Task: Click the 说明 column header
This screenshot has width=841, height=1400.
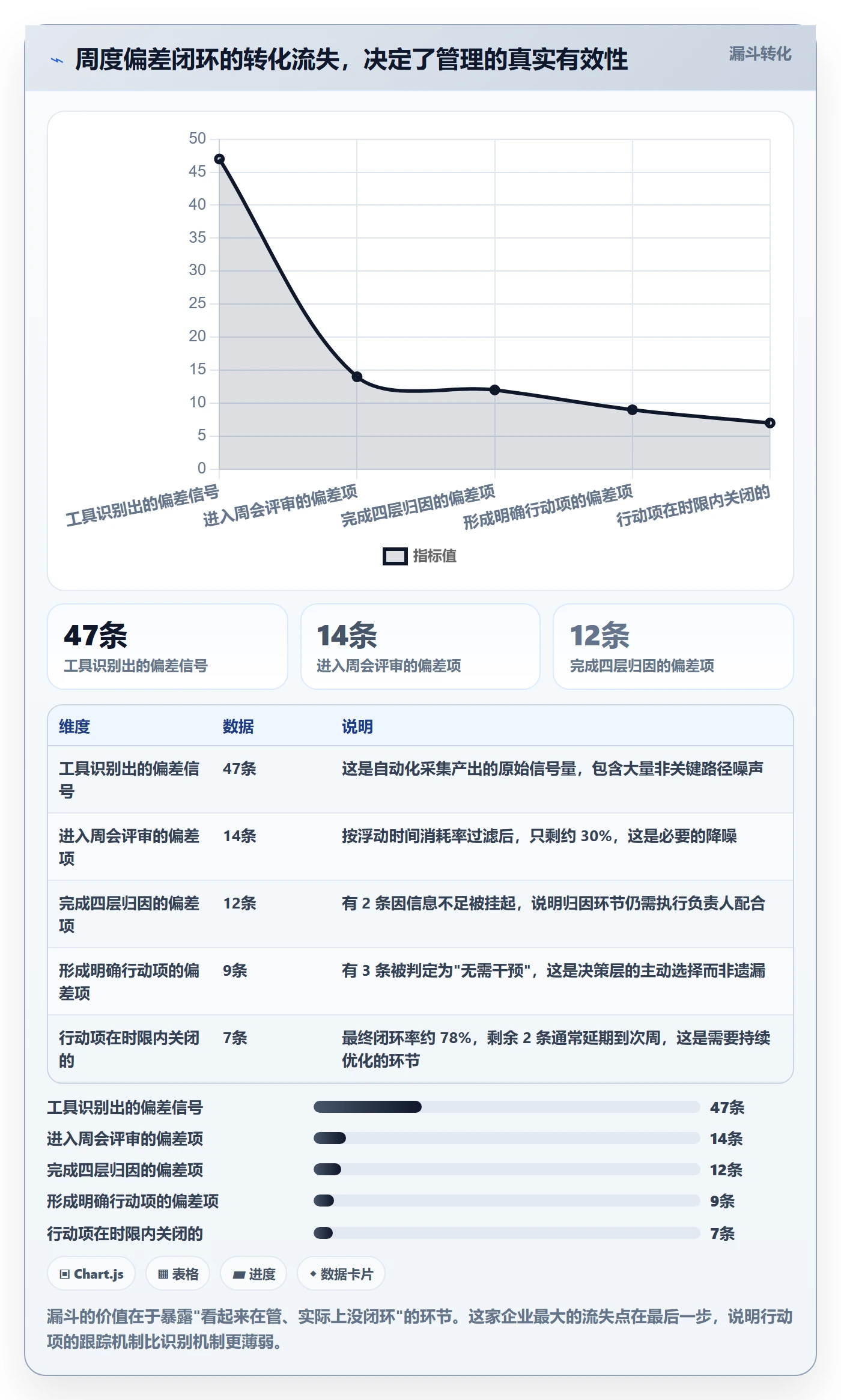Action: pos(357,726)
